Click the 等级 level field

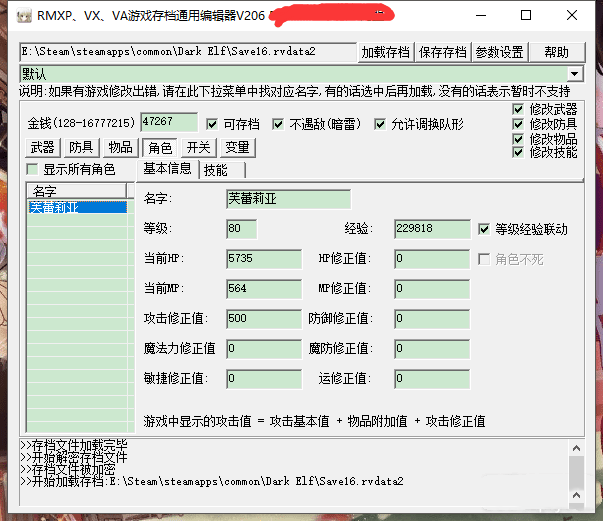pyautogui.click(x=241, y=229)
